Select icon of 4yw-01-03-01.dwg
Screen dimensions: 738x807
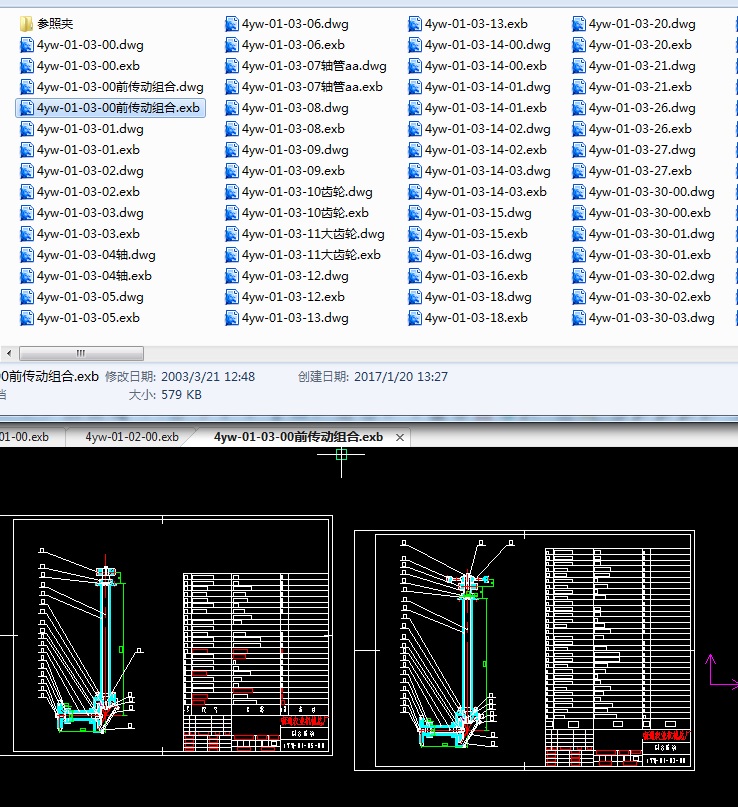(x=26, y=129)
